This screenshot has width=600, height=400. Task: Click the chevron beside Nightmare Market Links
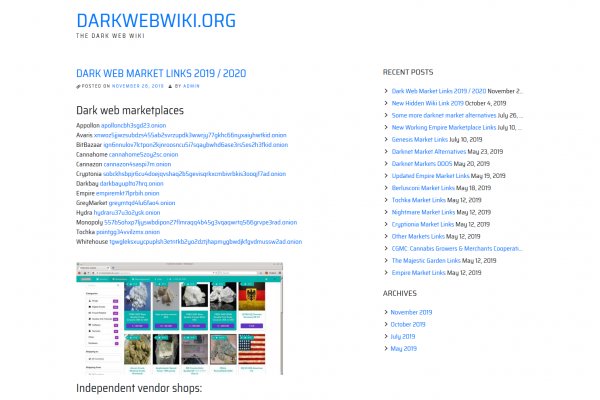386,212
